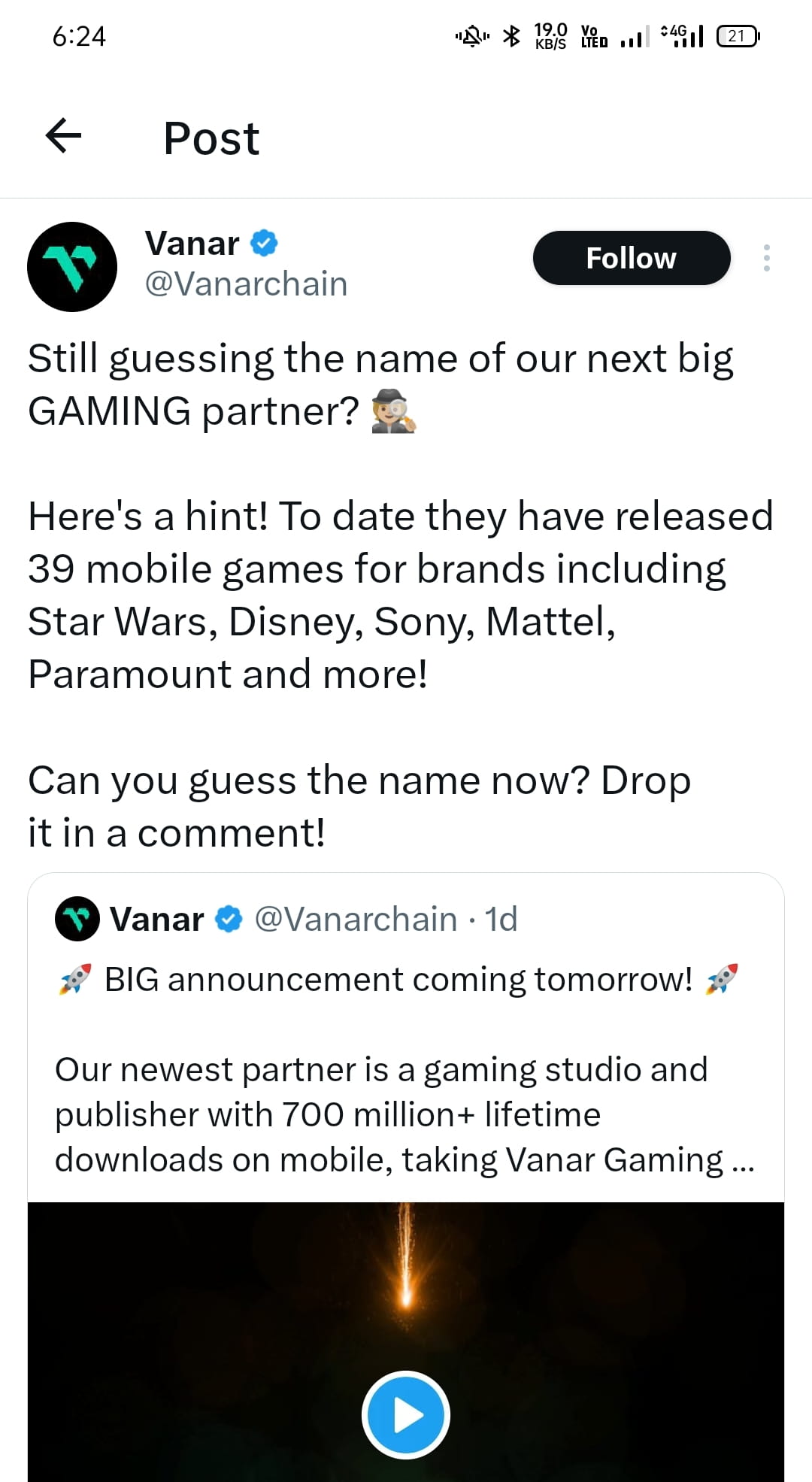Open the @Vanarchain handle under the name
Screen dimensions: 812x1482
(246, 284)
